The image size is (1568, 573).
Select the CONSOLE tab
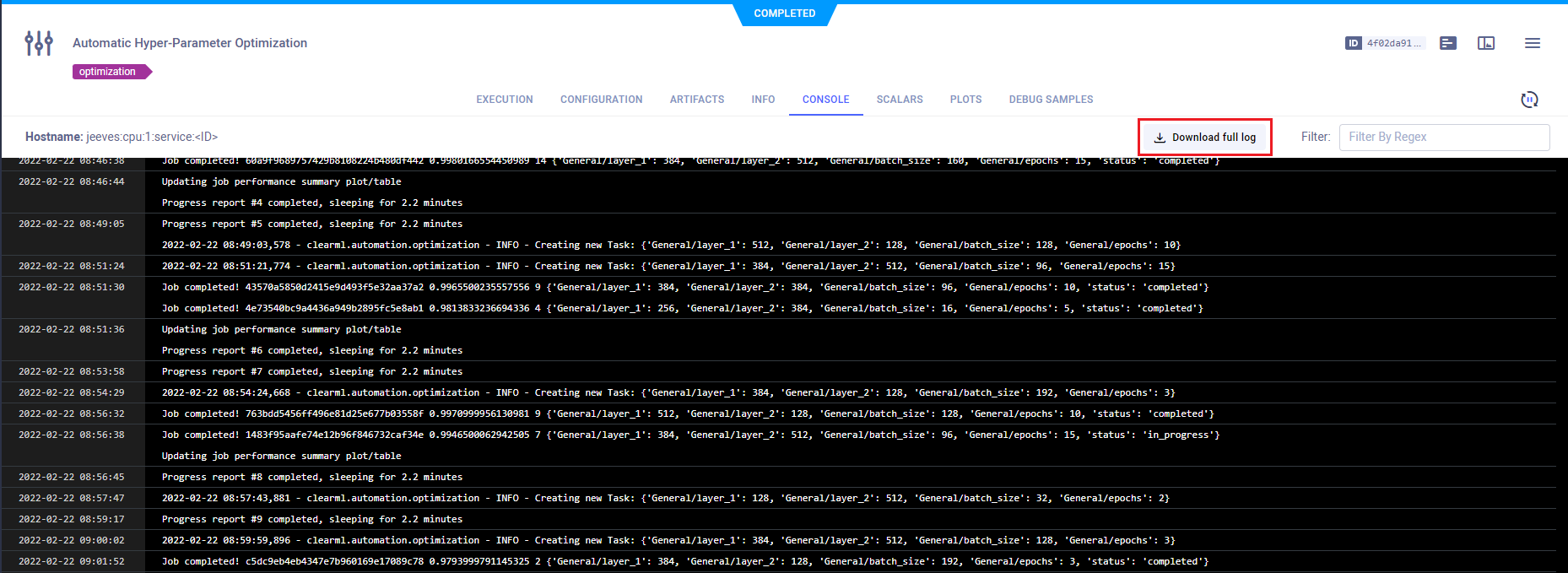tap(825, 100)
